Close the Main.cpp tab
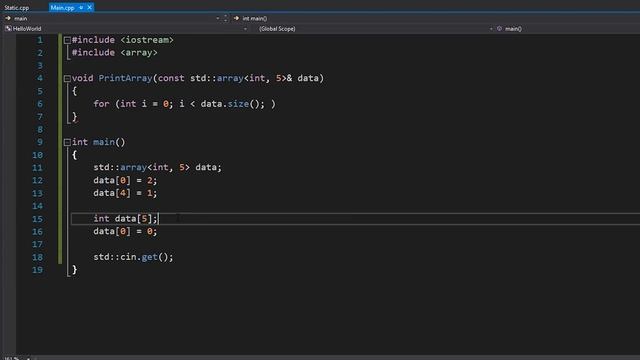 point(89,7)
